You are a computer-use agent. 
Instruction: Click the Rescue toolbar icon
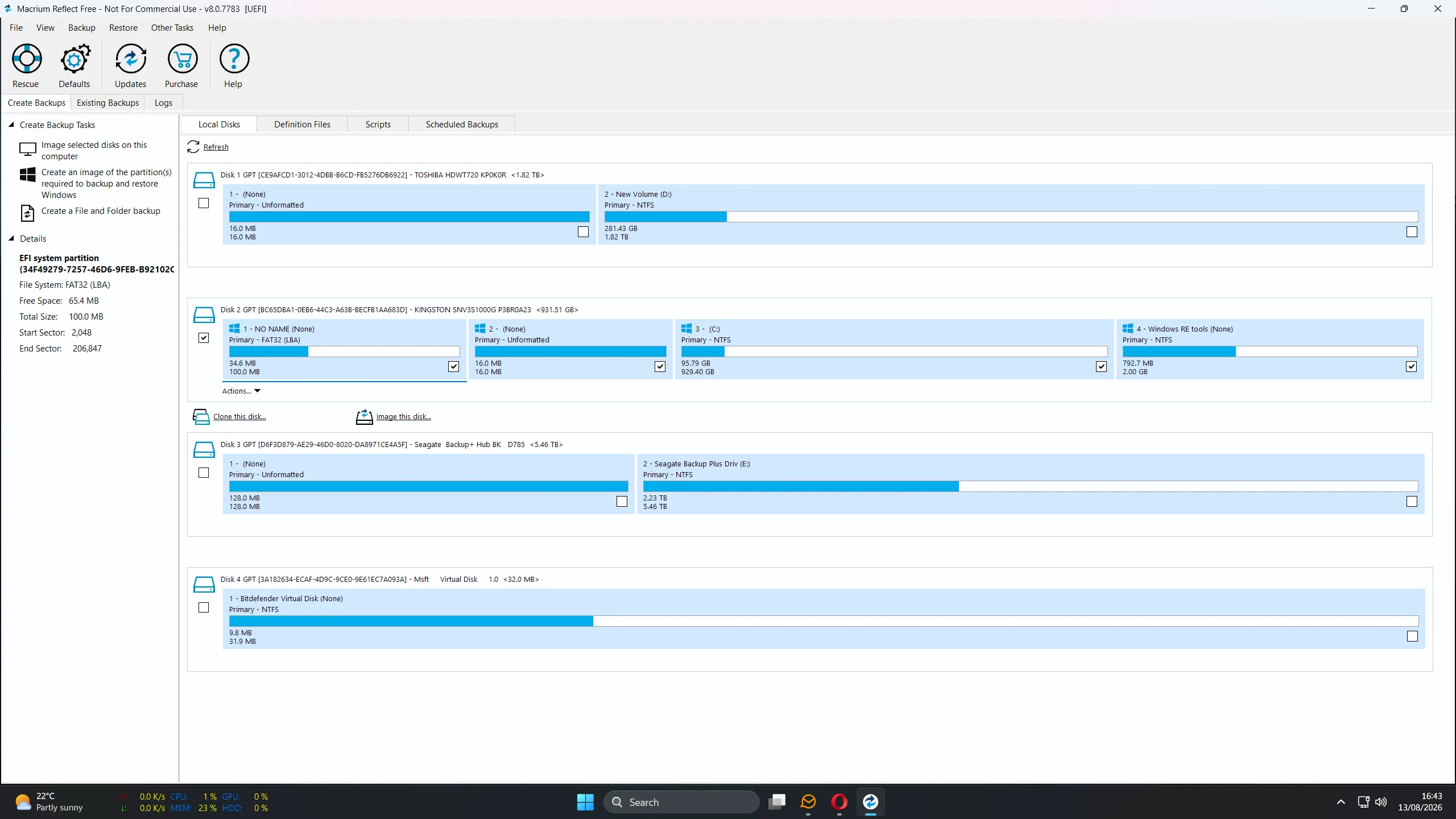tap(26, 59)
